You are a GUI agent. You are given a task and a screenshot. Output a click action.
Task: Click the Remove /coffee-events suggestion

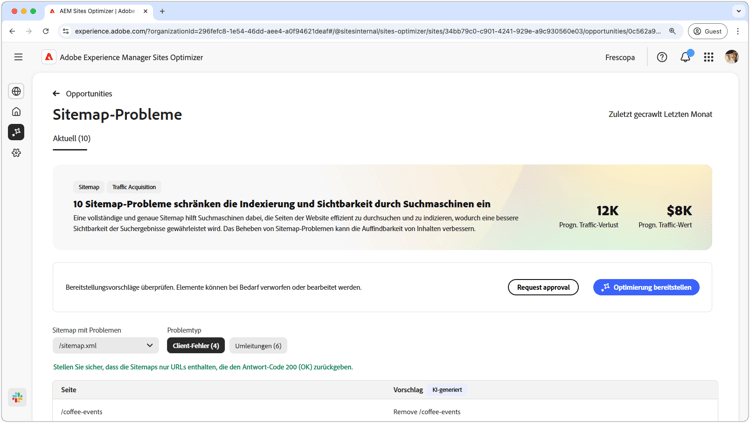(x=427, y=412)
